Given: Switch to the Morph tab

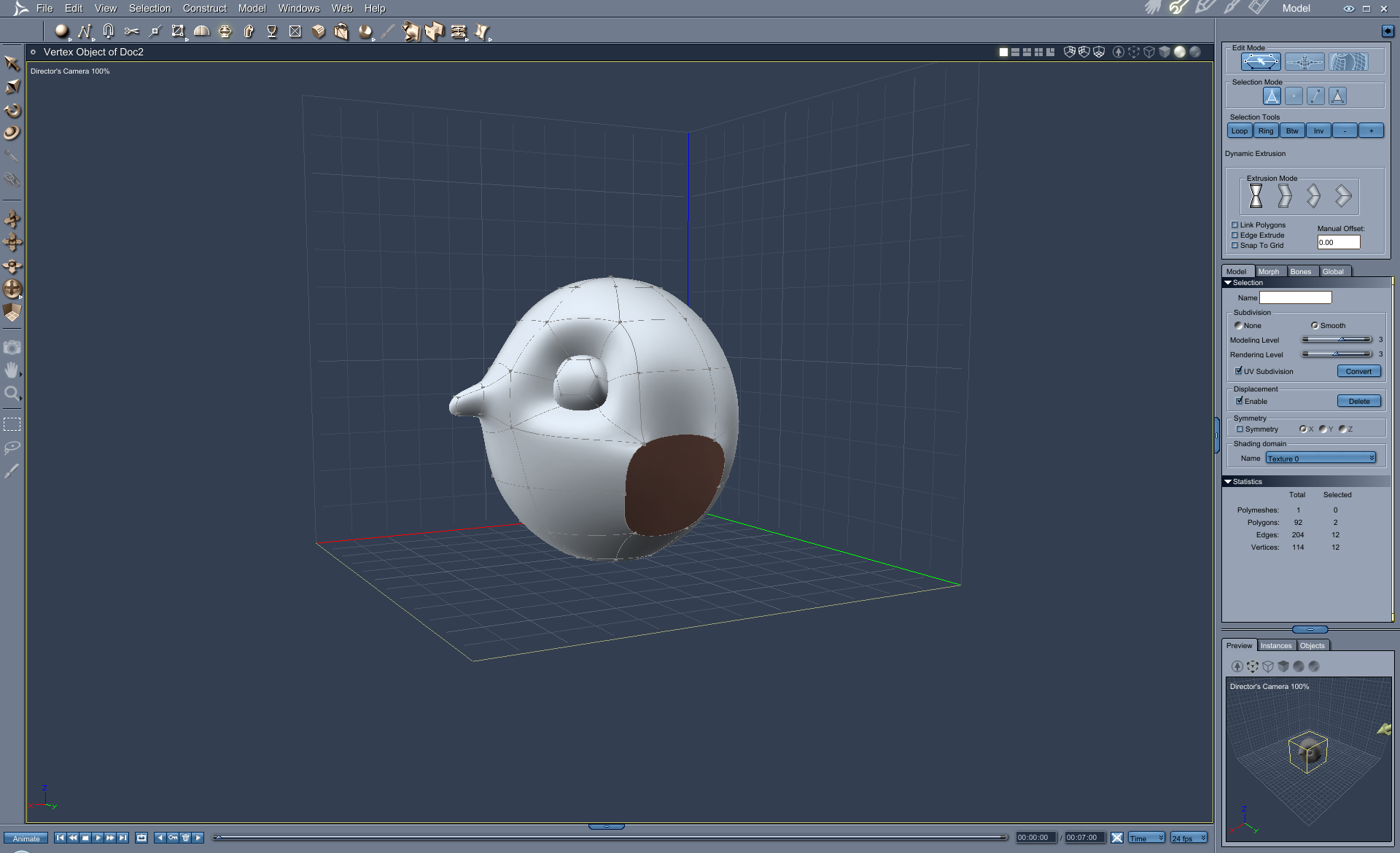Looking at the screenshot, I should 1269,271.
